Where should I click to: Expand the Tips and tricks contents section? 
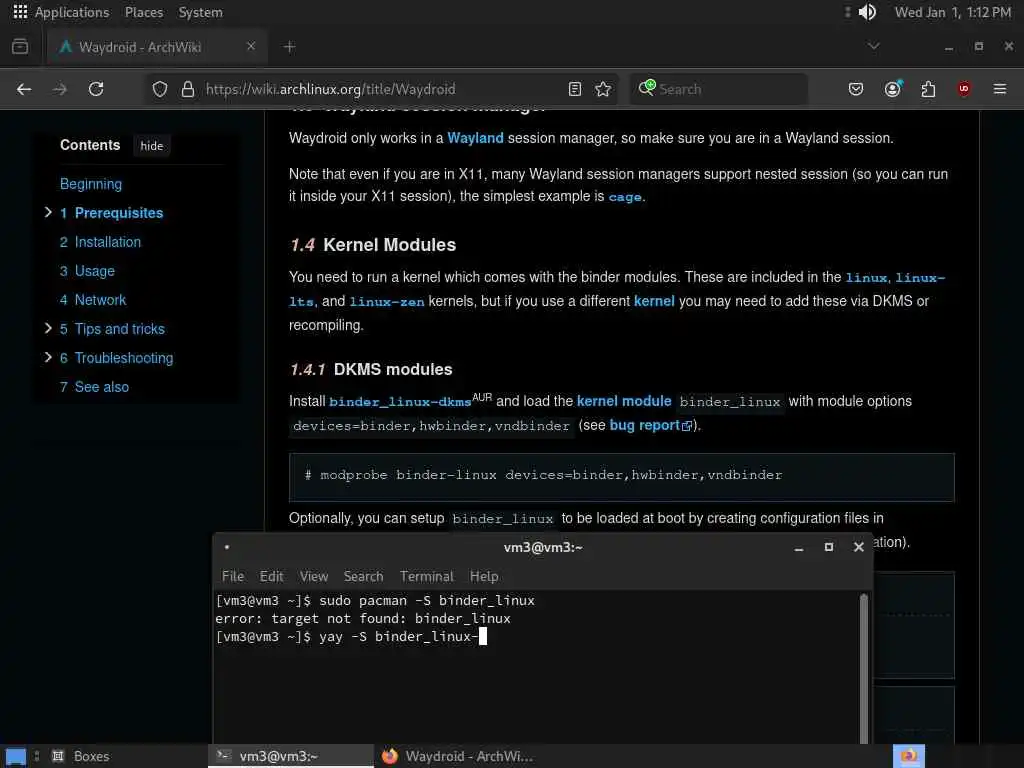[48, 328]
